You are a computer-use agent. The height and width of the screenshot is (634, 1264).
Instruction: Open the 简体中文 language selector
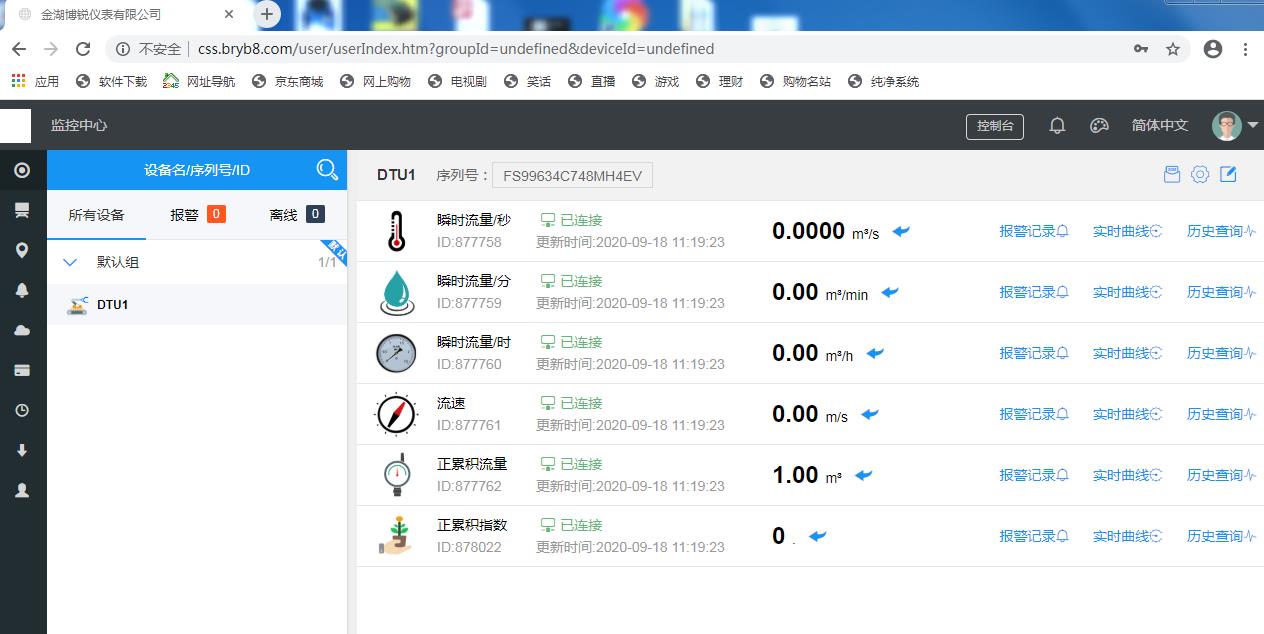(x=1159, y=126)
